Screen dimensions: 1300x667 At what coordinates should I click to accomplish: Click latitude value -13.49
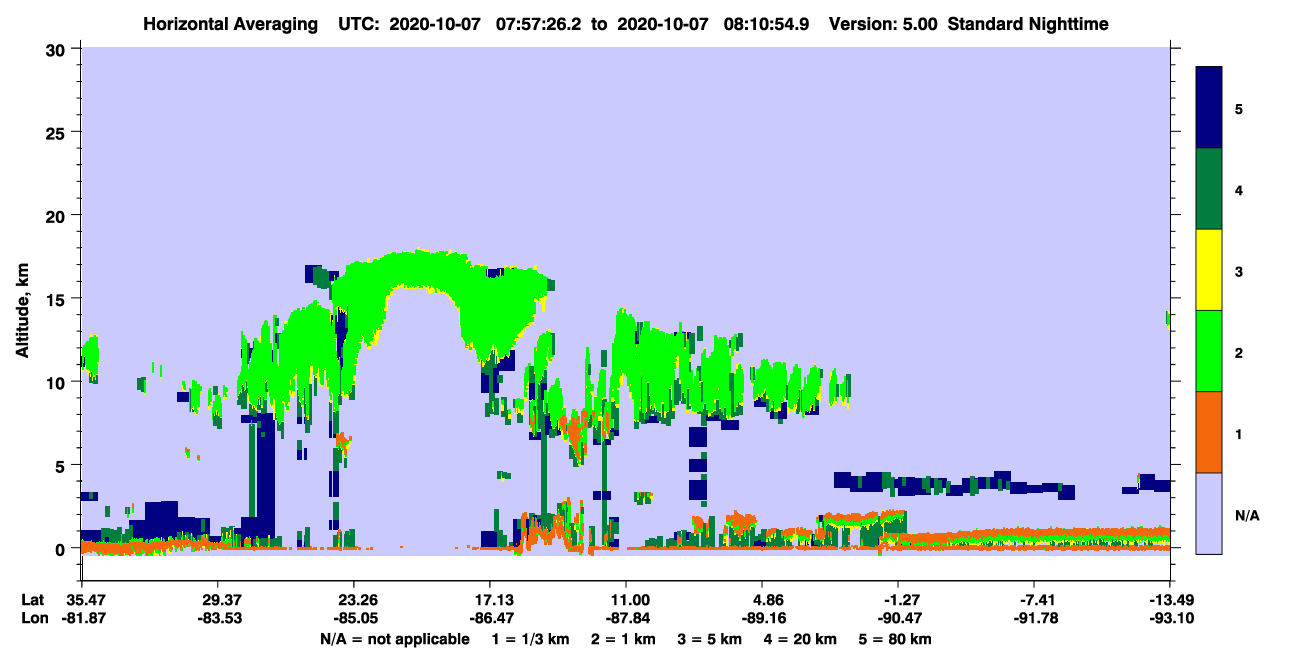tap(1170, 600)
